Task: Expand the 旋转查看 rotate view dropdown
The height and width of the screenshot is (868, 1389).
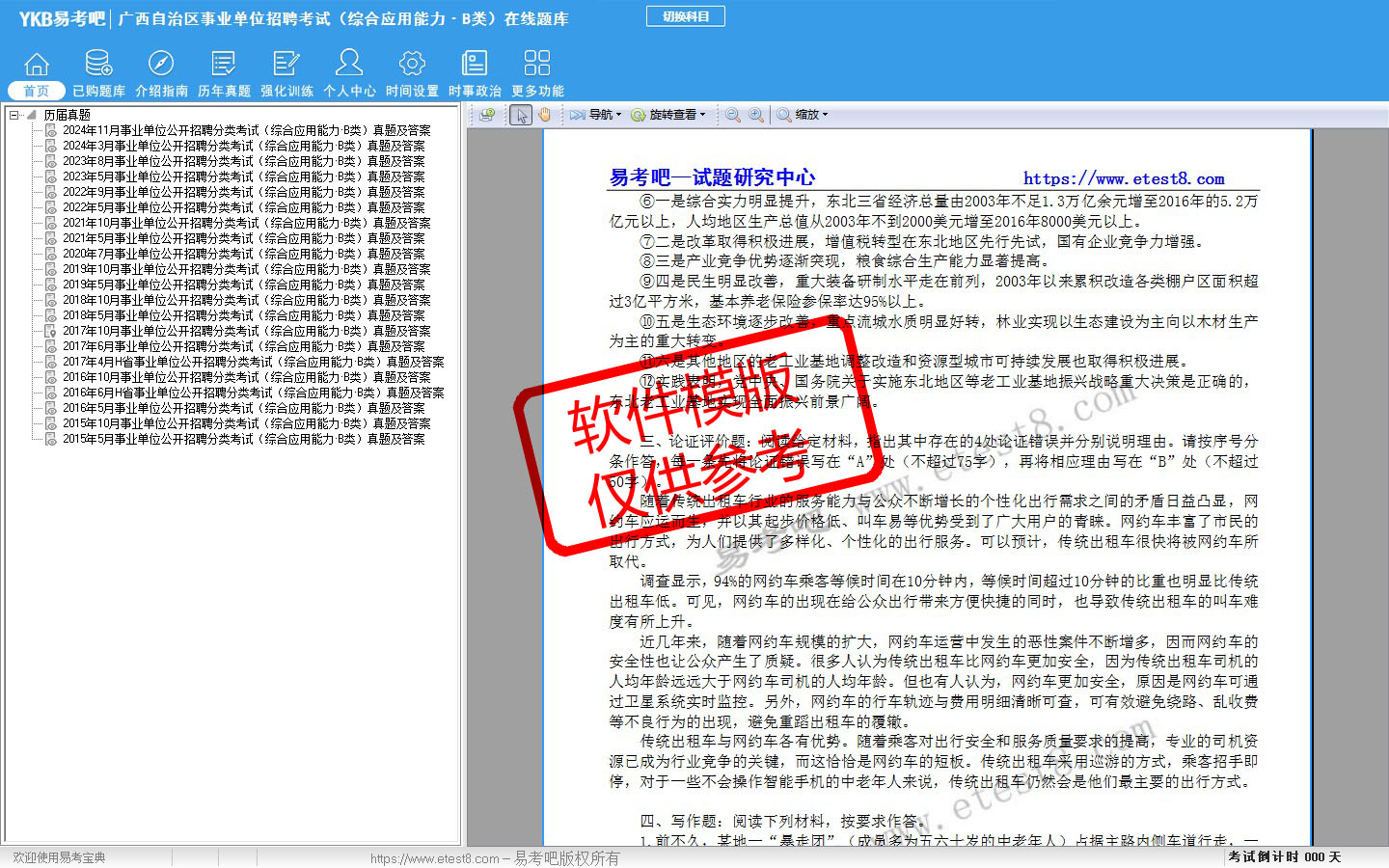Action: [668, 115]
